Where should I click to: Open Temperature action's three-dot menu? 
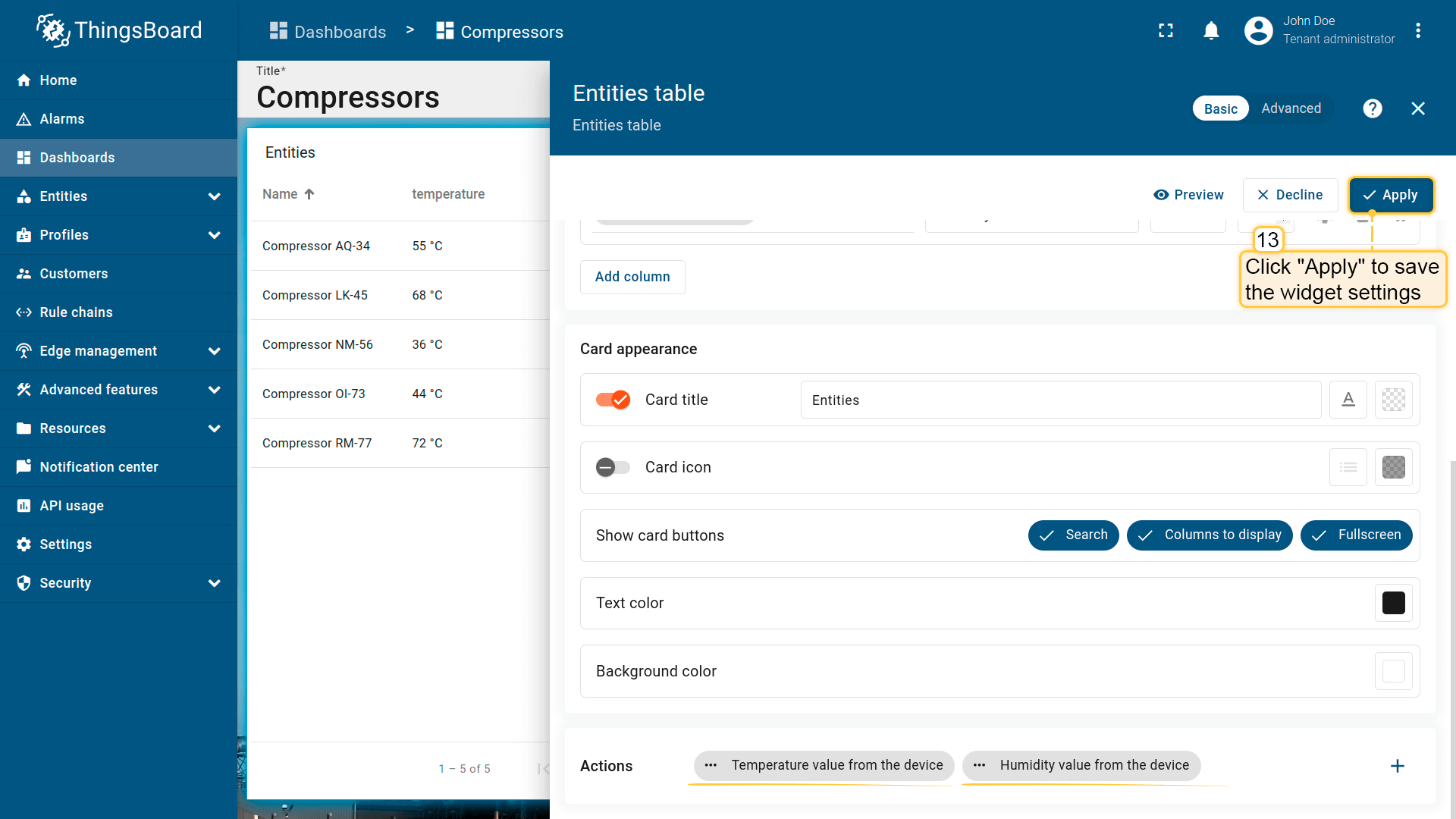[711, 765]
